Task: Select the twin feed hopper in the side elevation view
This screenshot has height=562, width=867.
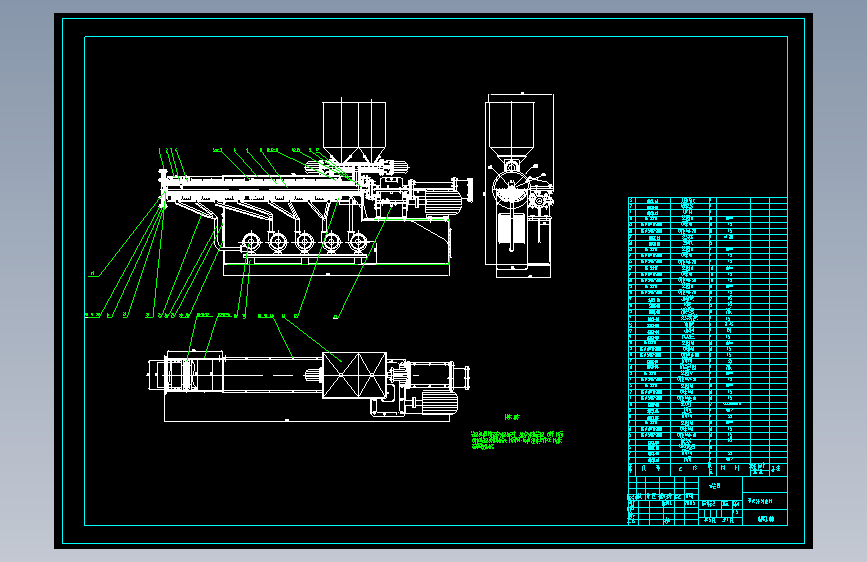Action: click(354, 132)
